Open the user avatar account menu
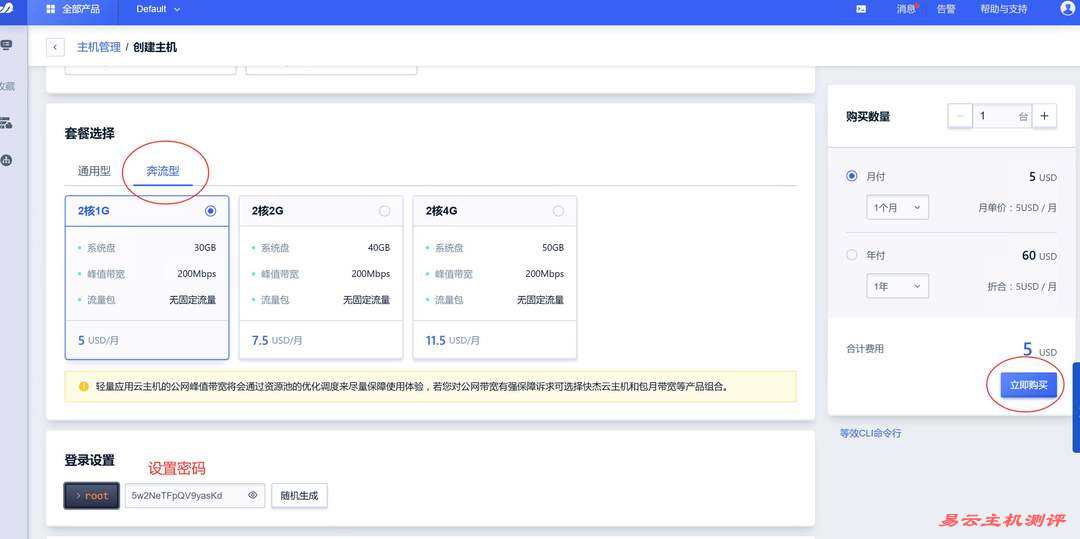 (x=1067, y=9)
